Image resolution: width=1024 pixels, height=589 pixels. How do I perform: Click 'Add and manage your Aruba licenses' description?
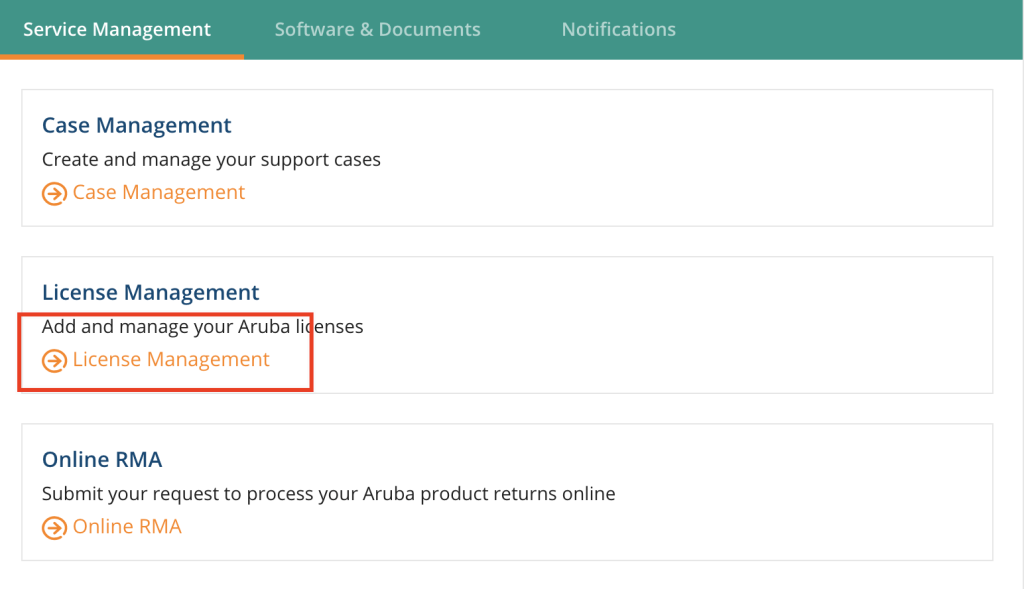202,326
